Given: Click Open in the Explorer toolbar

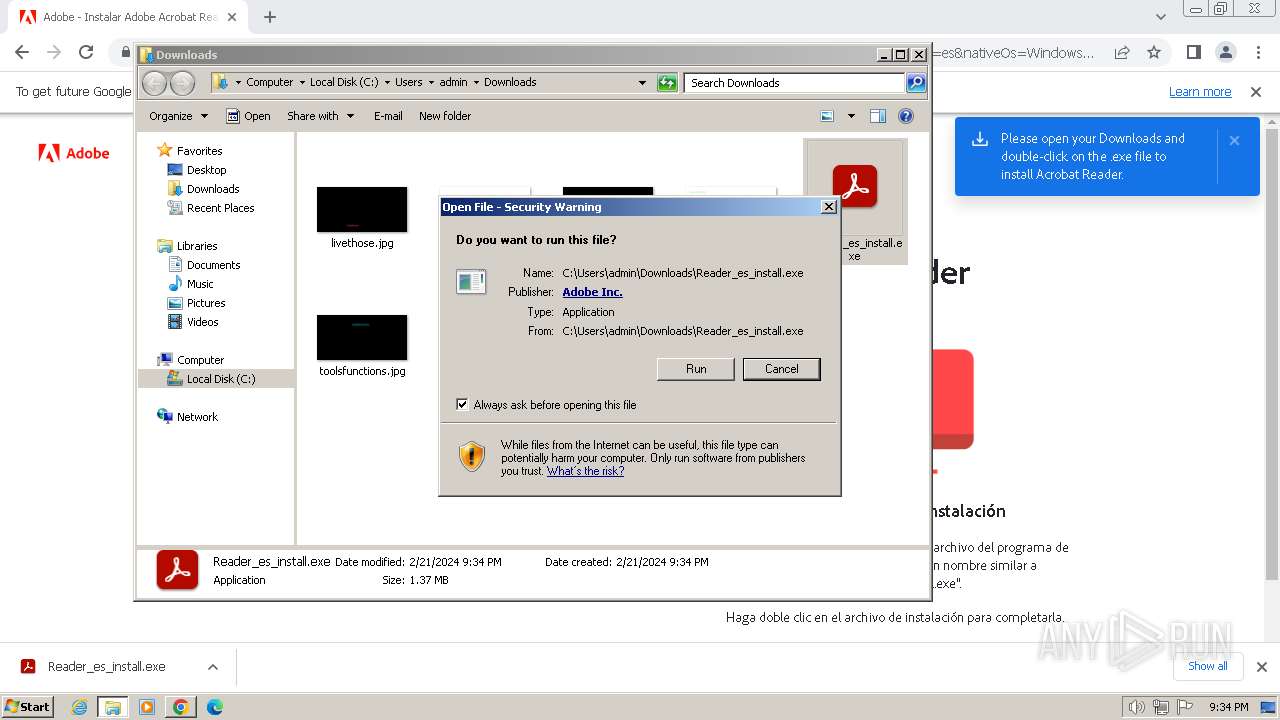Looking at the screenshot, I should click(x=248, y=116).
